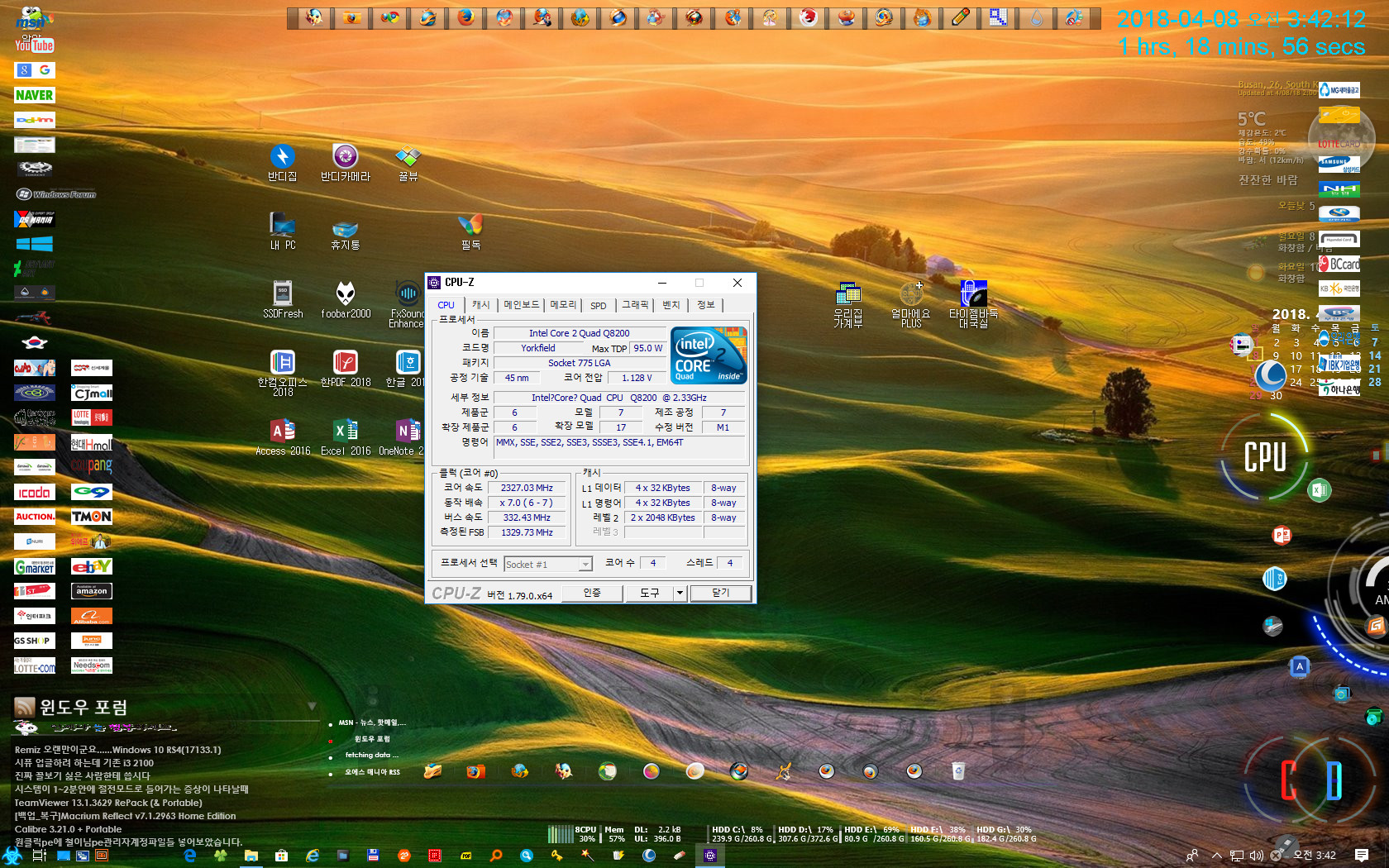The height and width of the screenshot is (868, 1389).
Task: Click the 2327.03 MHz core speed value
Action: 527,488
